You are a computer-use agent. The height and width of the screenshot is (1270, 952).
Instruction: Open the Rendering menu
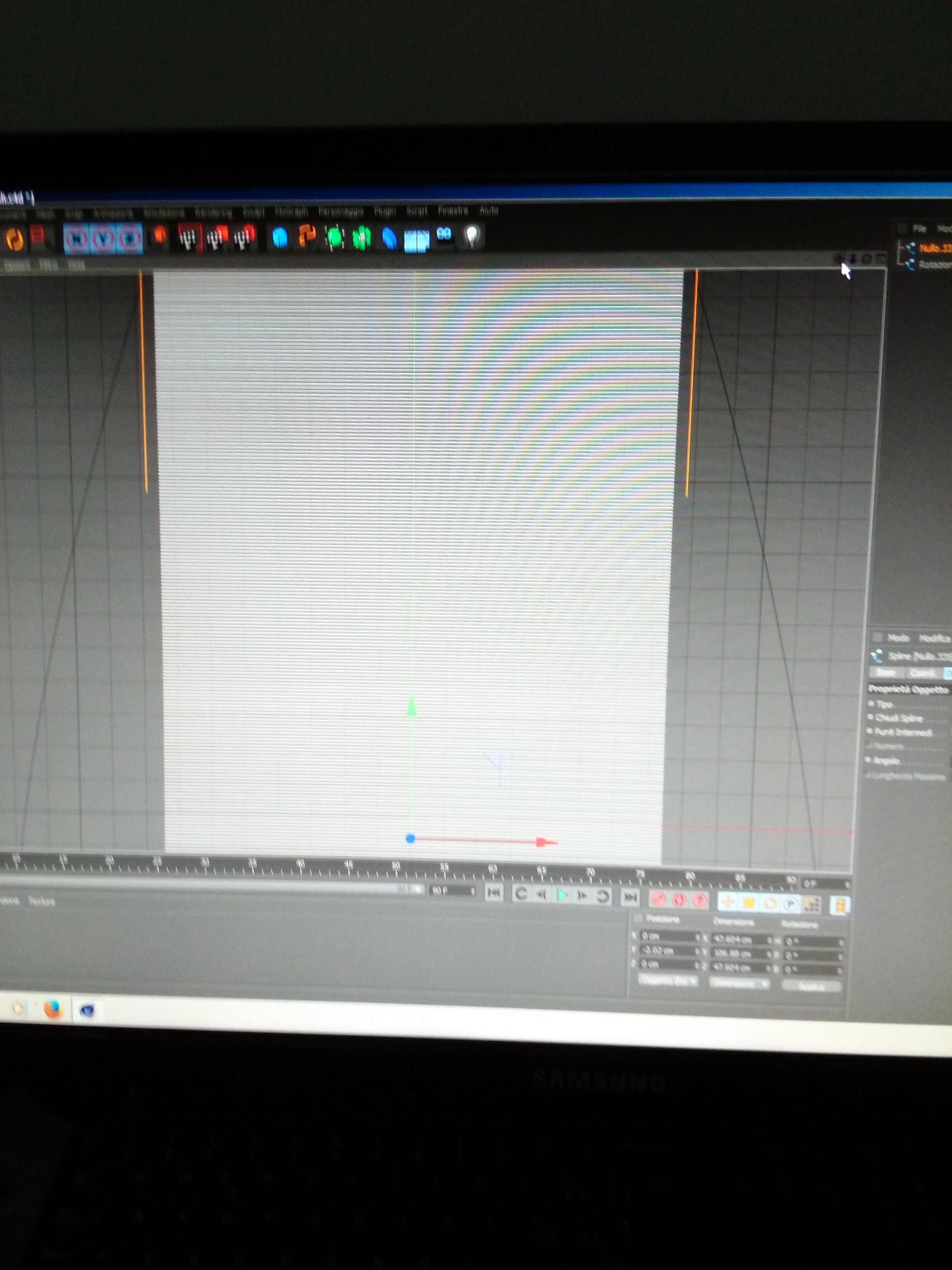(213, 213)
